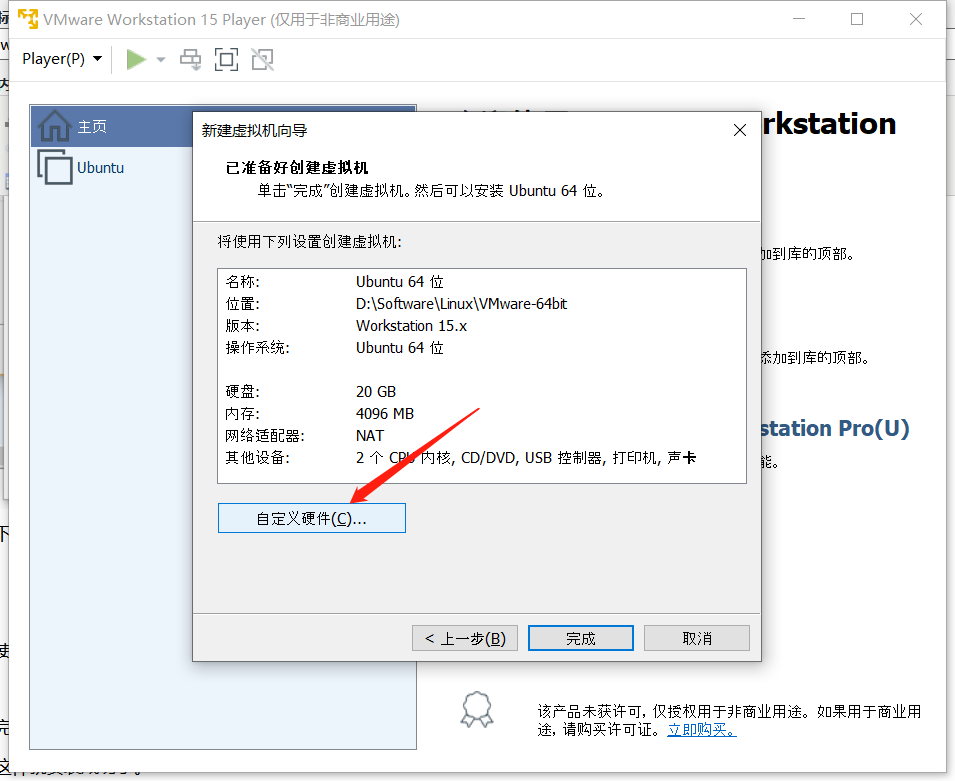The image size is (955, 781).
Task: Click the 已准备好创建虚拟机 heading
Action: tap(297, 168)
